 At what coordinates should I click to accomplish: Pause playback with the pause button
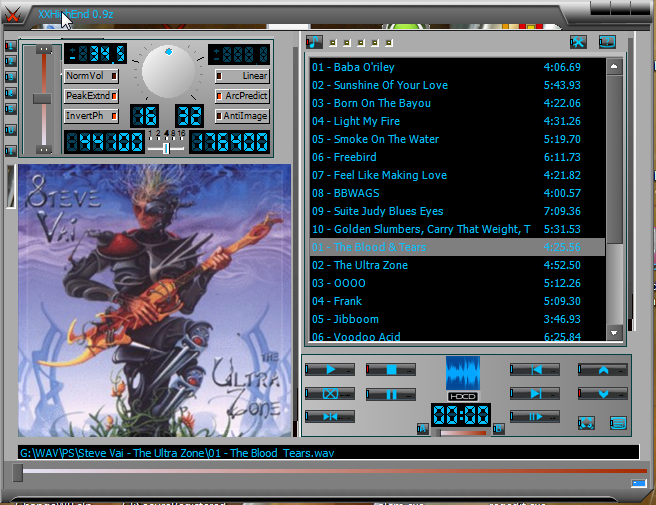click(391, 394)
